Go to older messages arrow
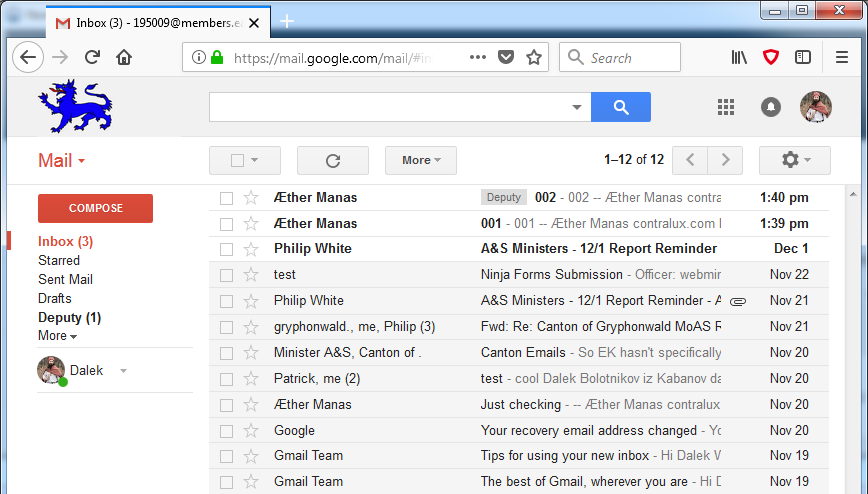This screenshot has width=868, height=494. tap(725, 160)
